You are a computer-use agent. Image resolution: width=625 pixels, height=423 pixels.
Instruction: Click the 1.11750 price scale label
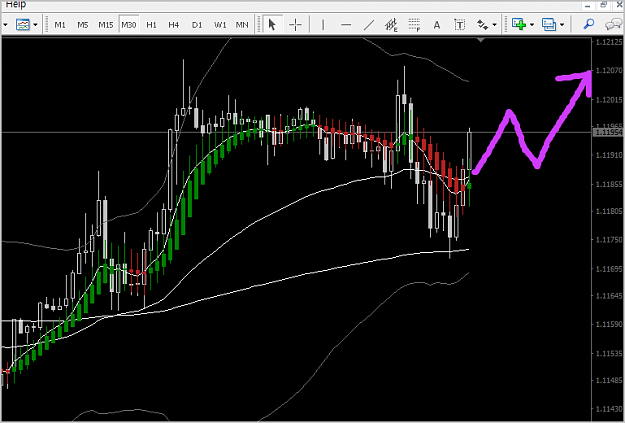click(x=609, y=240)
